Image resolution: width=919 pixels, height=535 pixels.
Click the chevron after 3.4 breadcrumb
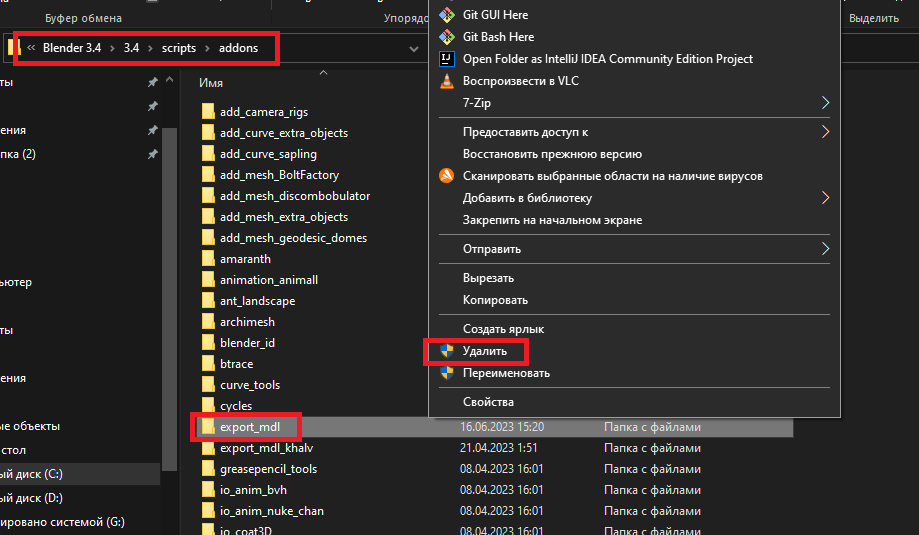tap(150, 48)
